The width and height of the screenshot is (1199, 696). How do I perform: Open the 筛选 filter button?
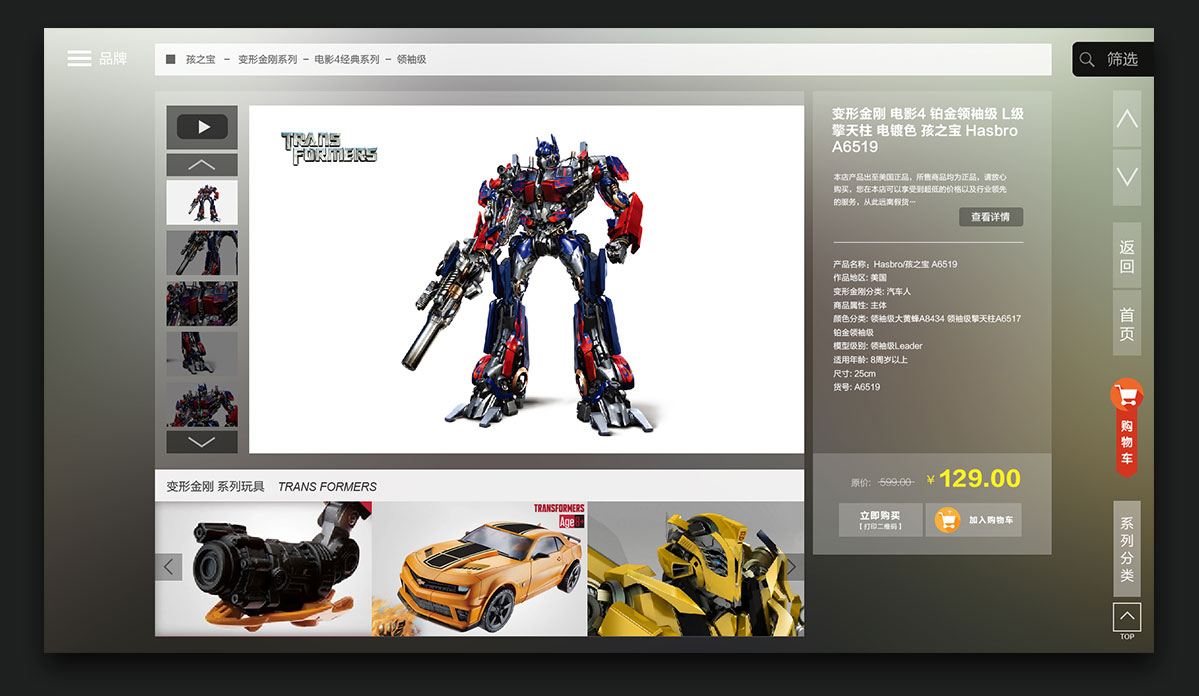[x=1113, y=60]
